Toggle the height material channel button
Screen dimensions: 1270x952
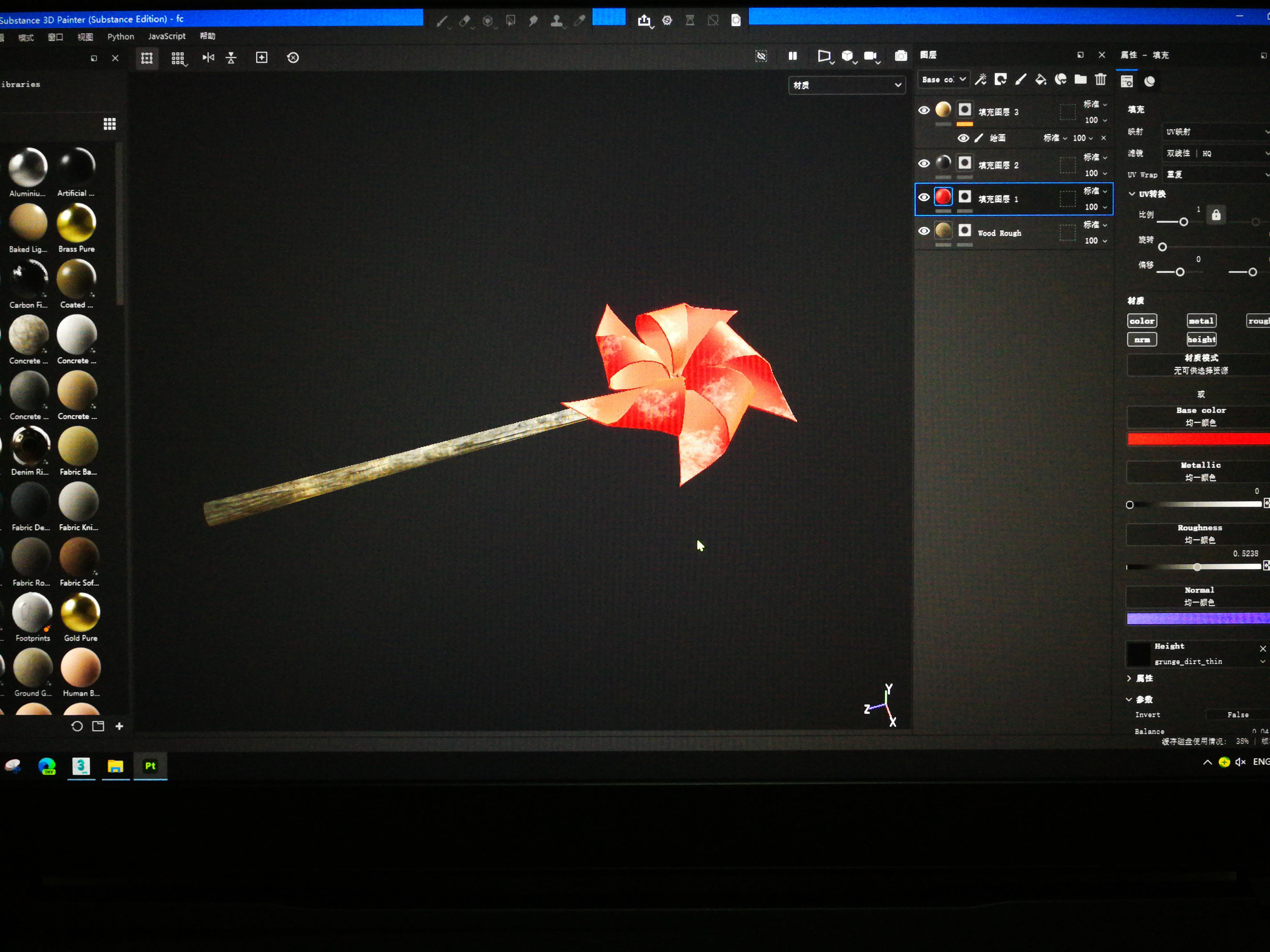(1201, 340)
